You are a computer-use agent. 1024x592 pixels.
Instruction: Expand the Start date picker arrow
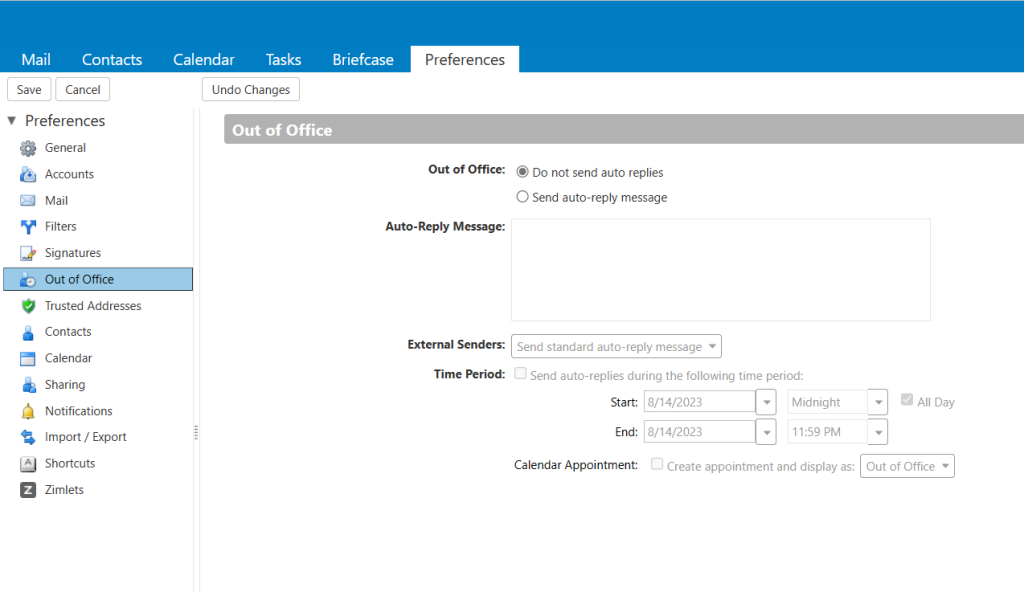[766, 402]
